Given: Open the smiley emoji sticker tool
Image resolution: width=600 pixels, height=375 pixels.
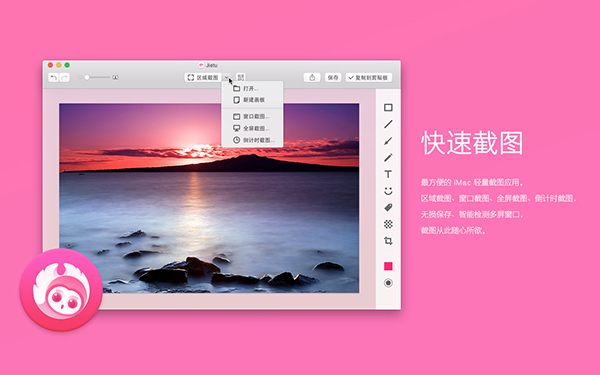Looking at the screenshot, I should (x=388, y=191).
